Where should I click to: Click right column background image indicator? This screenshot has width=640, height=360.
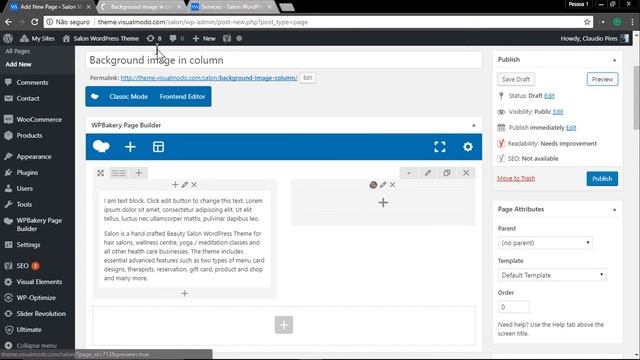pos(373,184)
